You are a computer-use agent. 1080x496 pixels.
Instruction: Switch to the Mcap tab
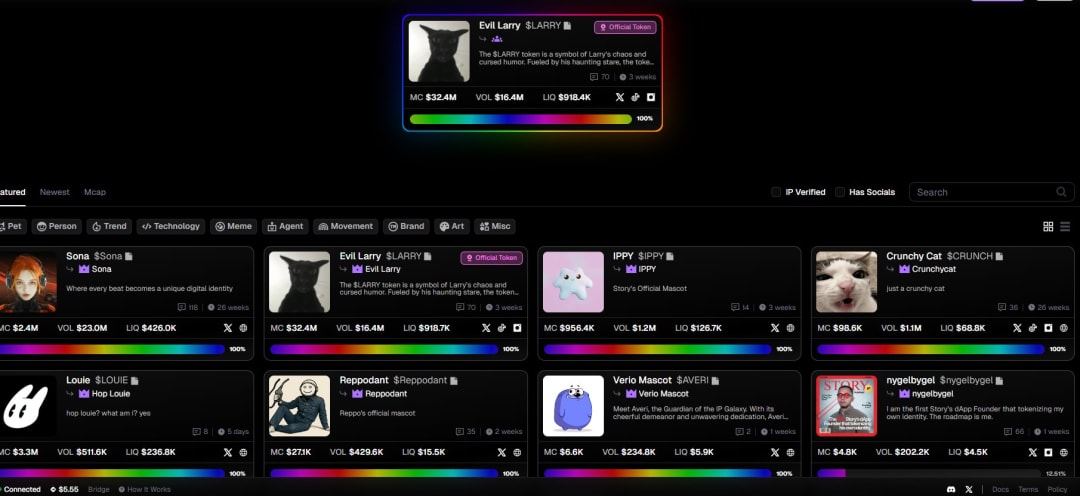point(95,192)
